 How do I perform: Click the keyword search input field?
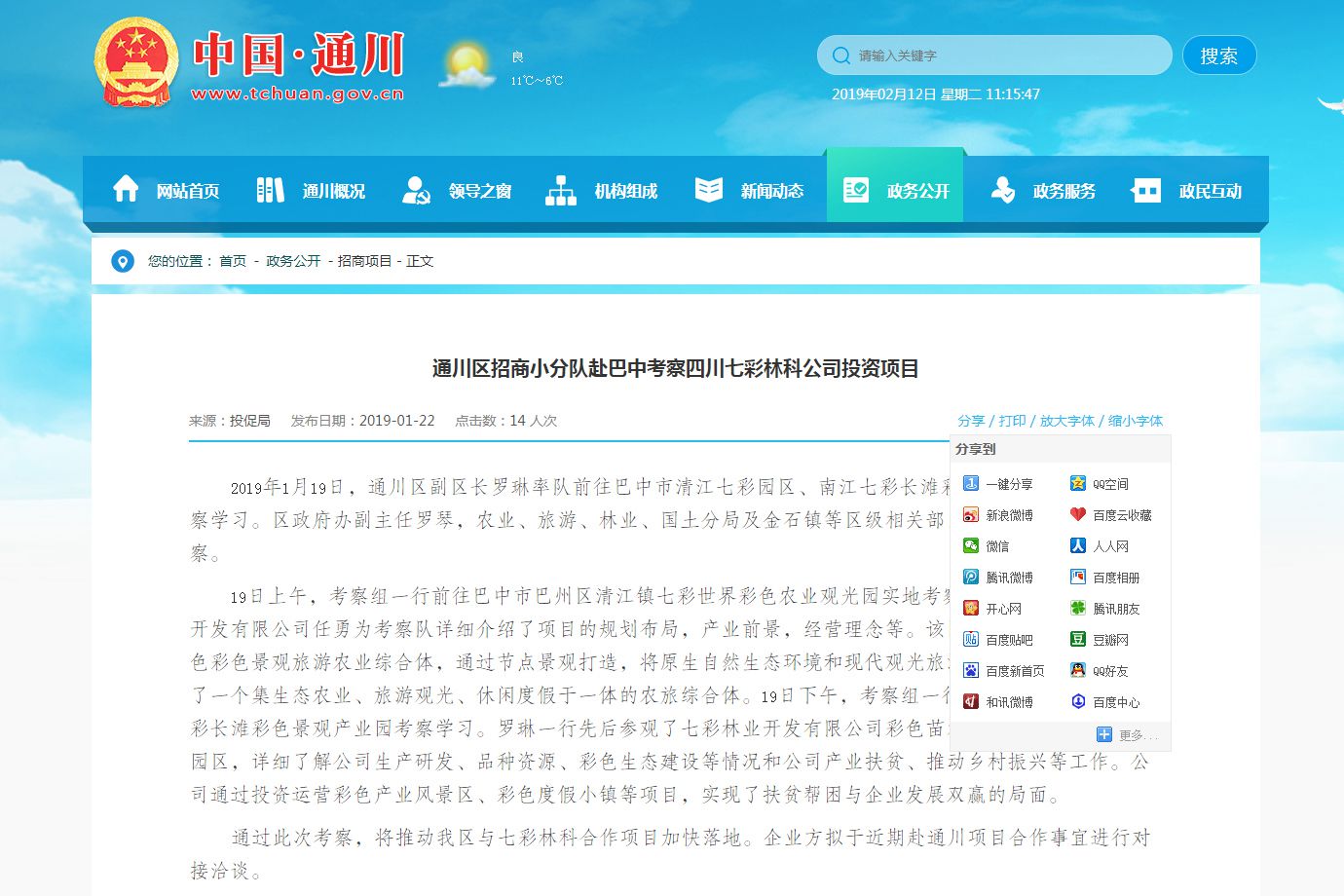tap(1003, 56)
